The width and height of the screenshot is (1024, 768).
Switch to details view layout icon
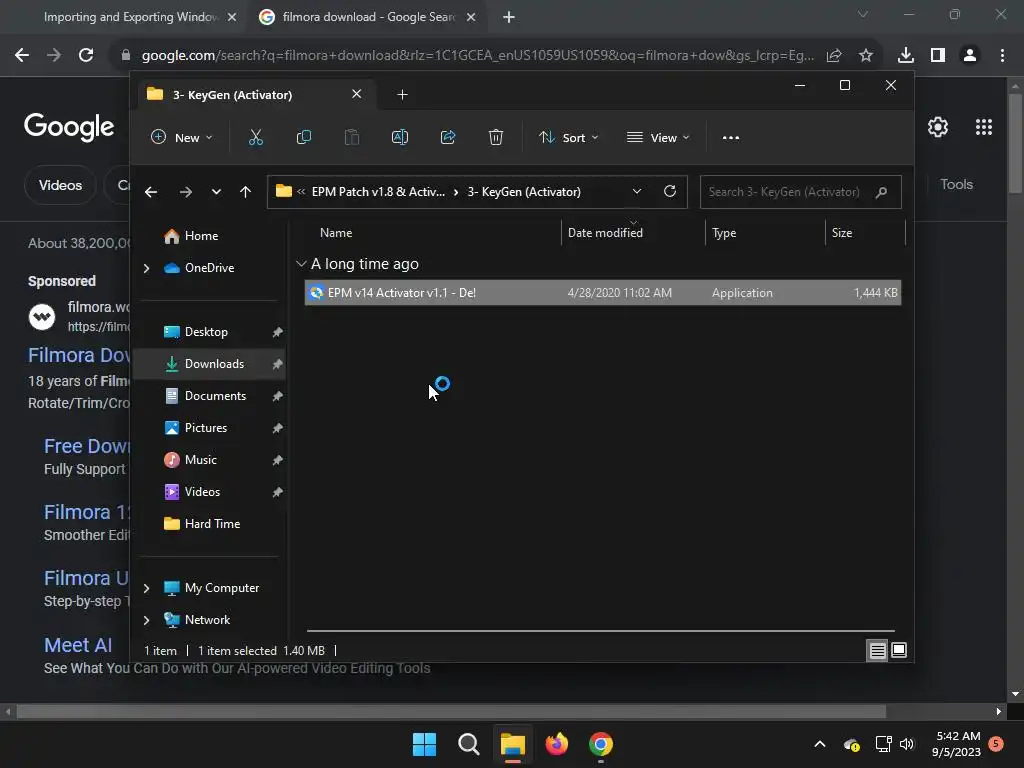(877, 650)
